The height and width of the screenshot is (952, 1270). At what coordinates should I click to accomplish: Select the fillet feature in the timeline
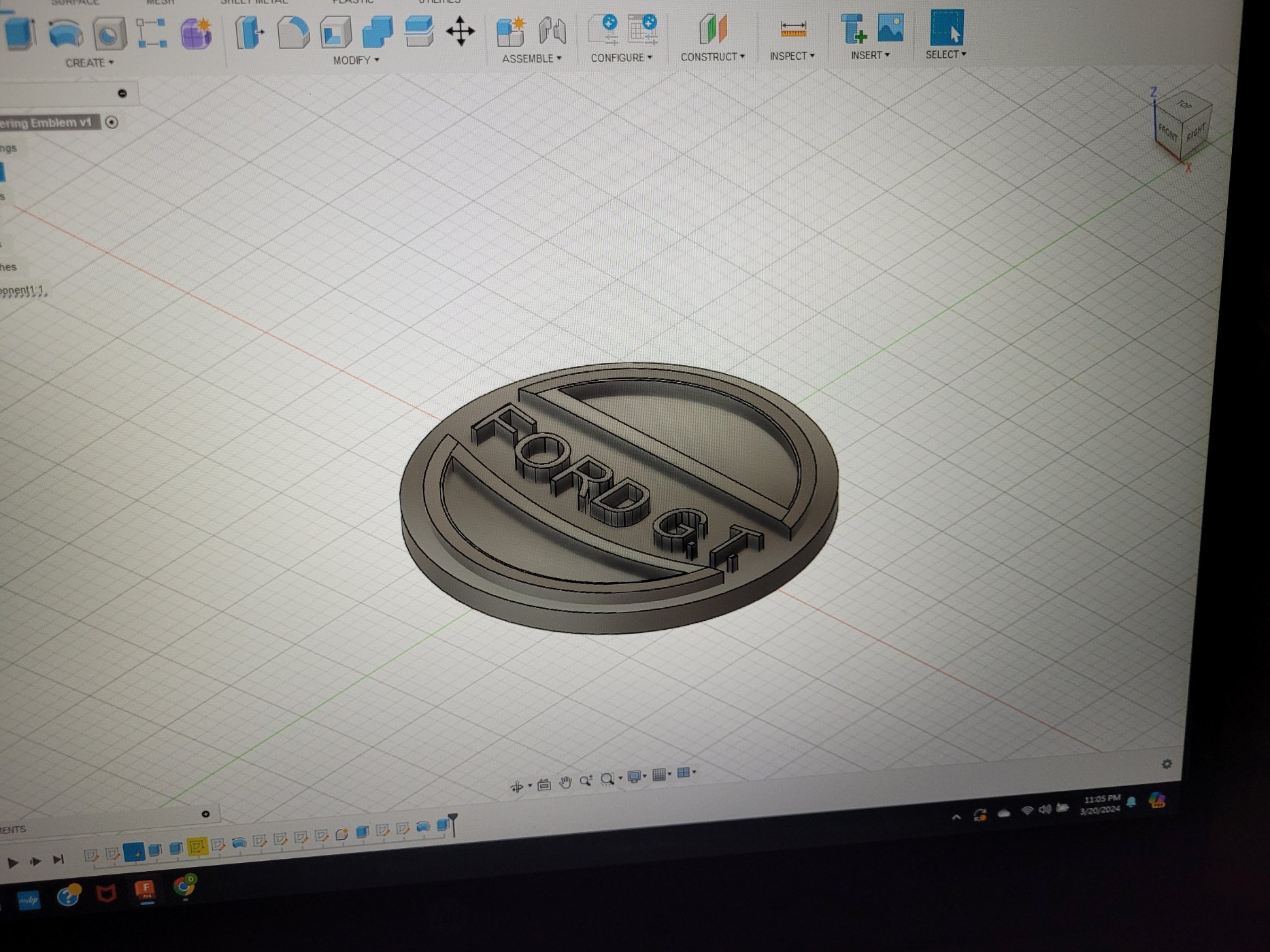click(x=342, y=834)
